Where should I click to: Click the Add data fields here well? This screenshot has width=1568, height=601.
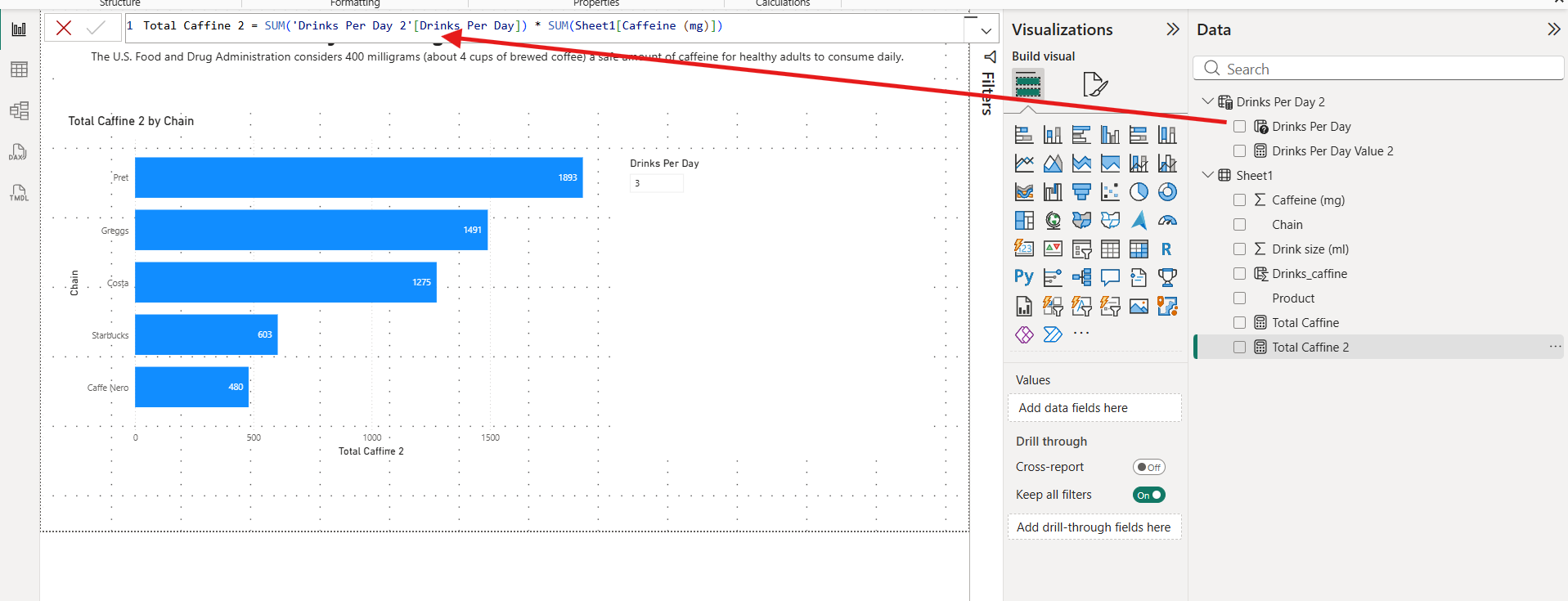click(x=1094, y=408)
